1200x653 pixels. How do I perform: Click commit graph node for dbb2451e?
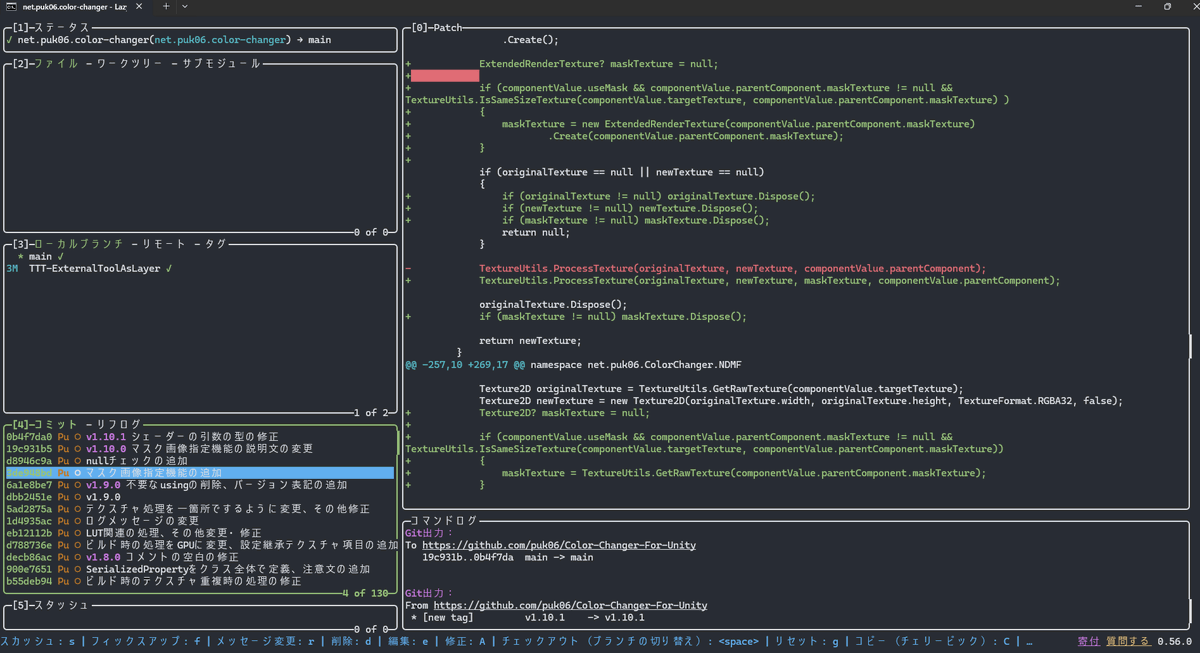77,496
